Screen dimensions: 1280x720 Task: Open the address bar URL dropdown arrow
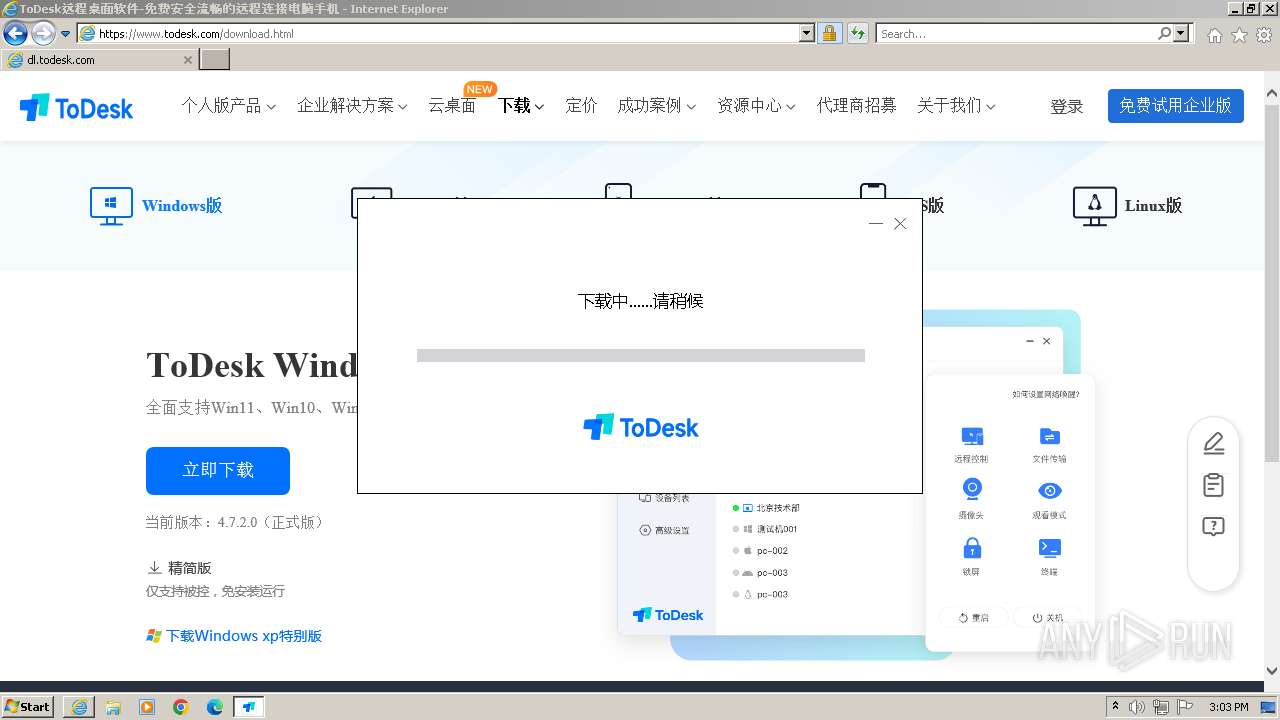pos(807,33)
